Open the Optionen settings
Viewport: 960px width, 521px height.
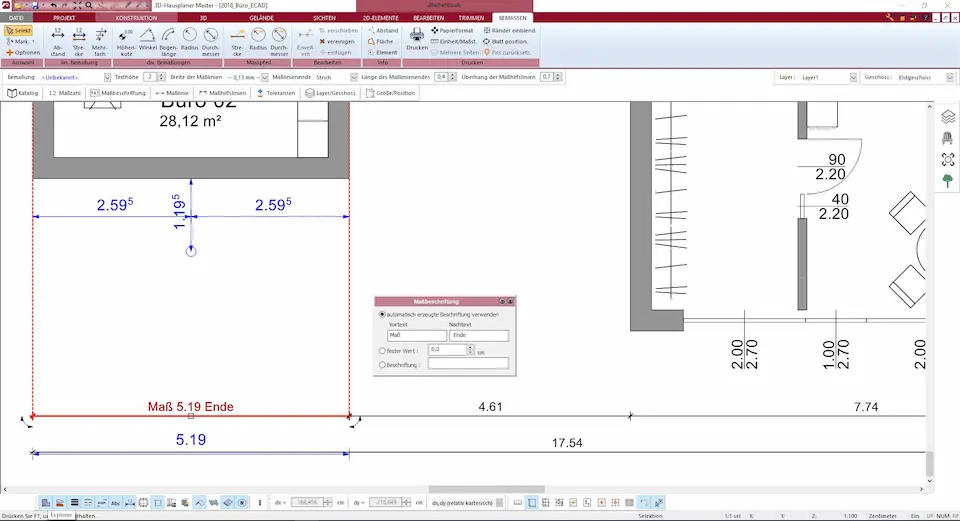[23, 53]
